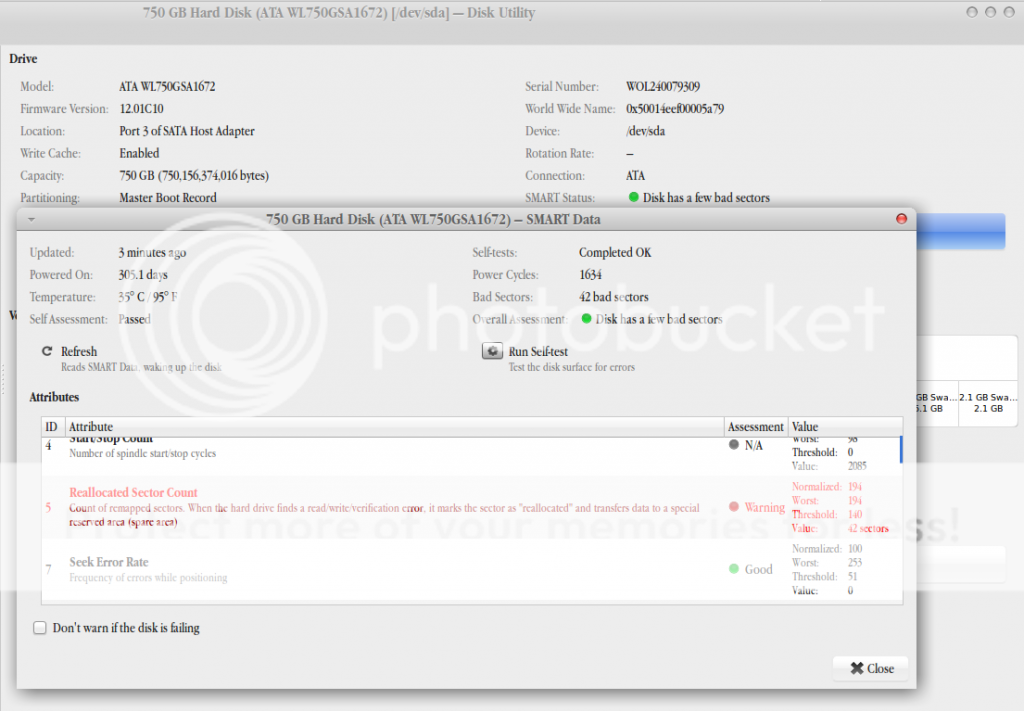
Task: Click the red close dot on SMART Data titlebar
Action: click(901, 218)
